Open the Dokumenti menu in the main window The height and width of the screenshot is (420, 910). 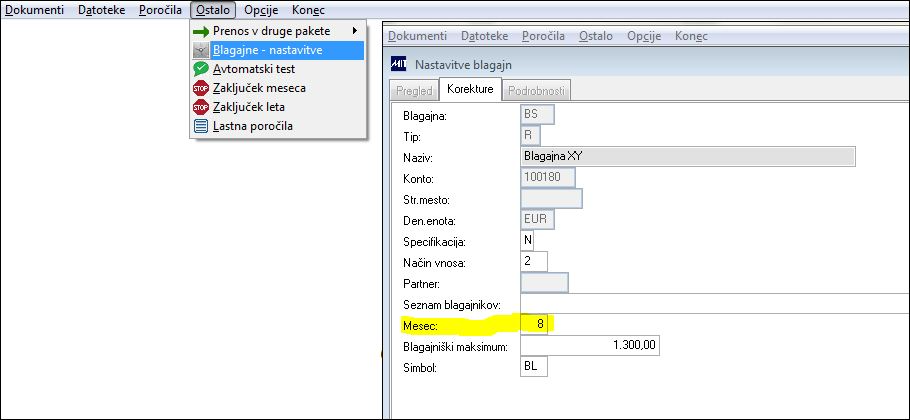coord(34,10)
